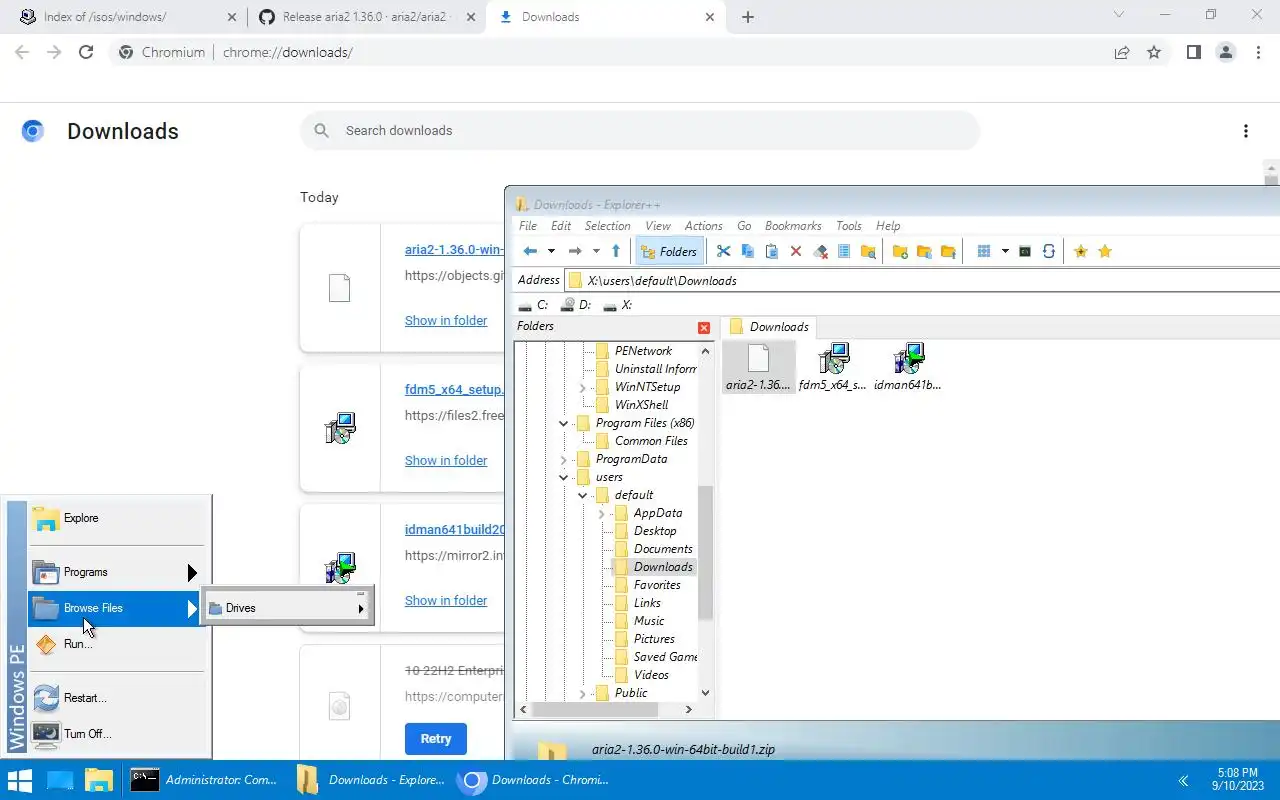Click the Administrator: Command Prompt taskbar button
The width and height of the screenshot is (1280, 800).
coord(205,780)
